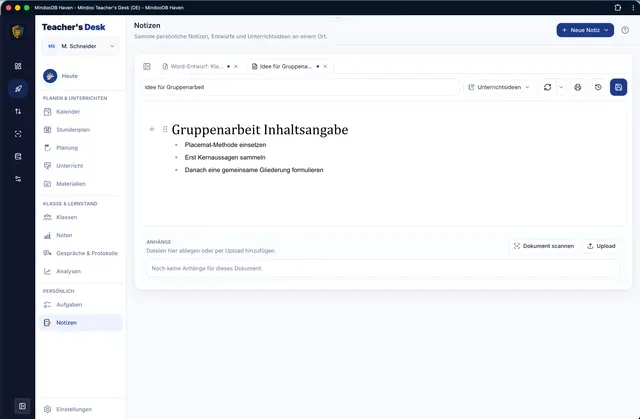
Task: Toggle sidebar panel icon at rail bottom
Action: point(22,406)
